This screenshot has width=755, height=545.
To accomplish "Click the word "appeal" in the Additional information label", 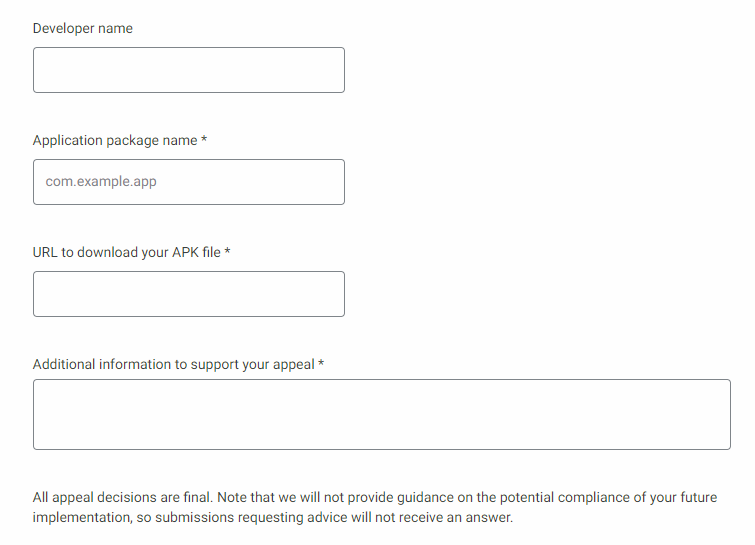I will pyautogui.click(x=293, y=365).
